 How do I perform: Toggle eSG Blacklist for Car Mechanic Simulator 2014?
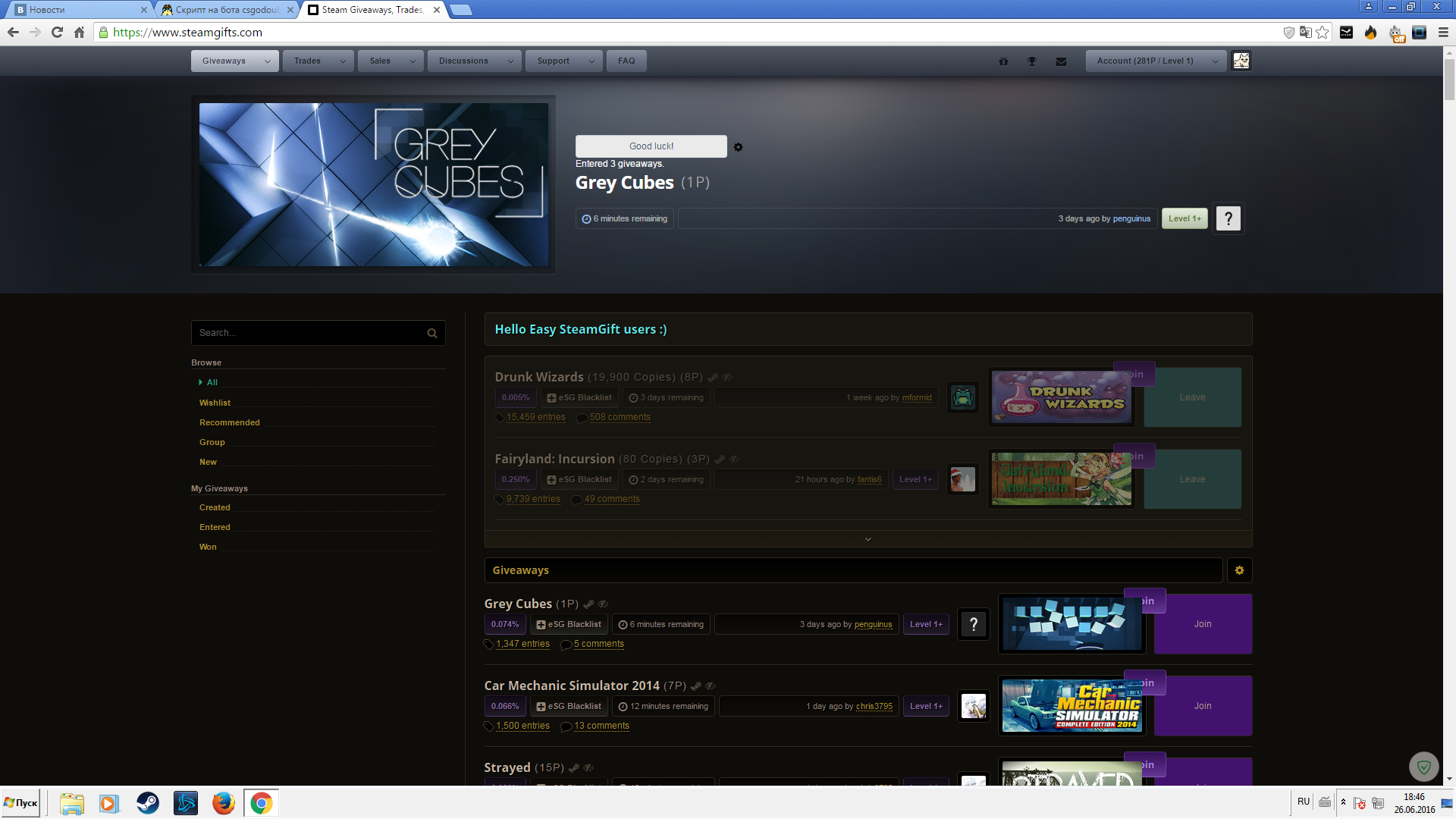pyautogui.click(x=569, y=707)
